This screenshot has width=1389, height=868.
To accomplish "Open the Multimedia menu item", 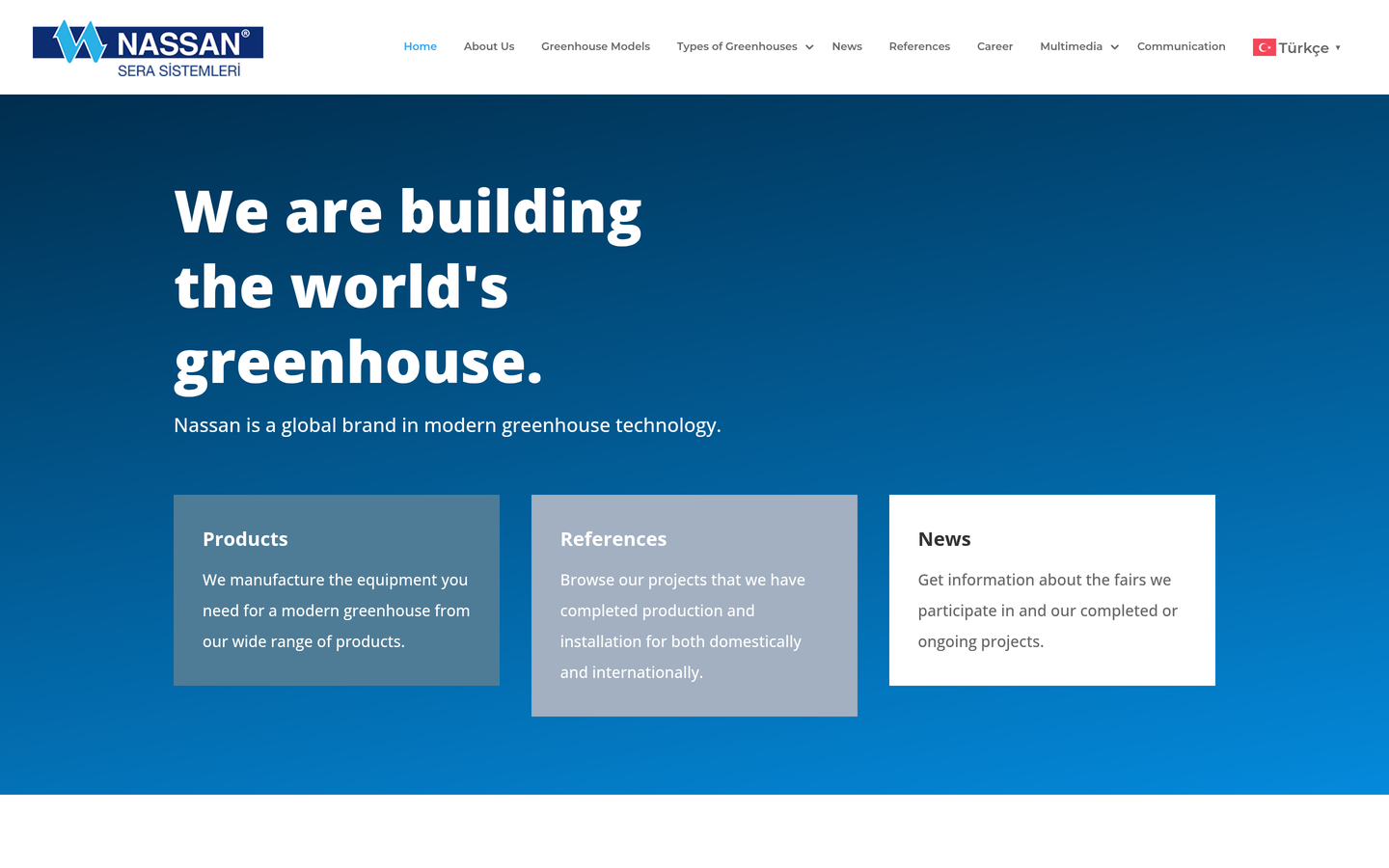I will (1071, 46).
